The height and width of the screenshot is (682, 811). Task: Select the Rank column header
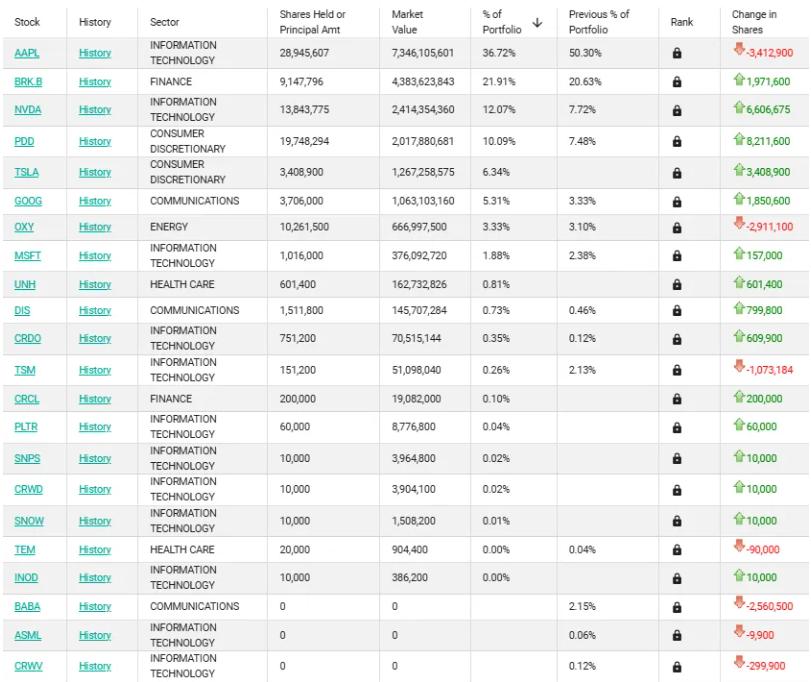pos(682,22)
